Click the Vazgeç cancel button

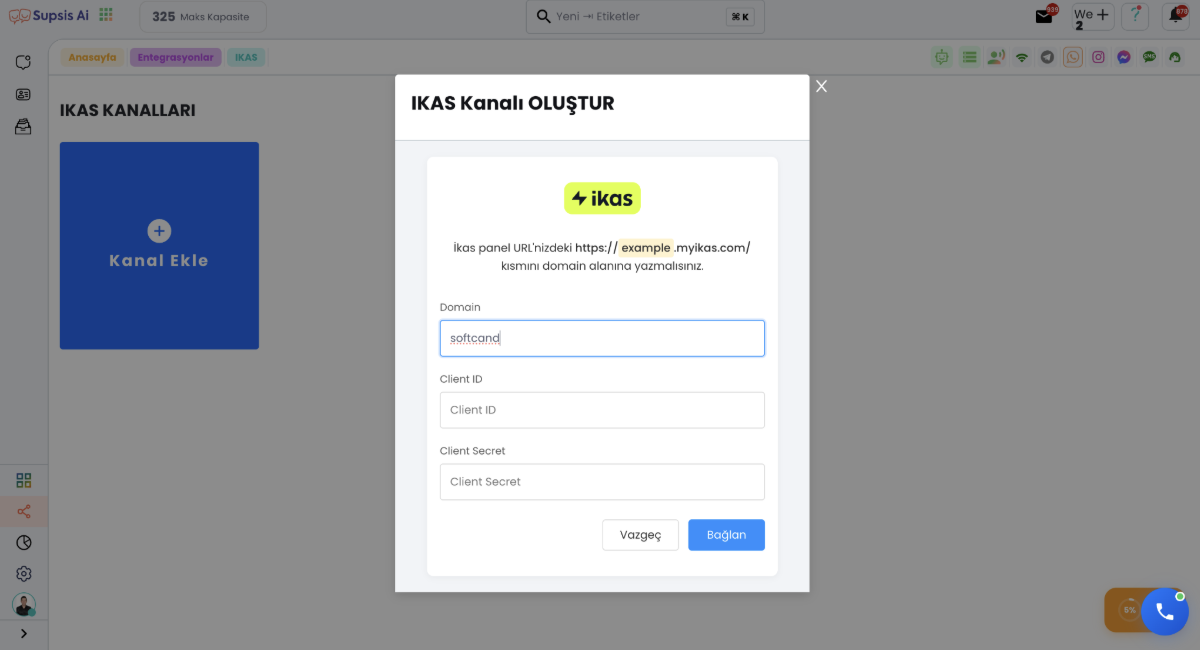640,535
